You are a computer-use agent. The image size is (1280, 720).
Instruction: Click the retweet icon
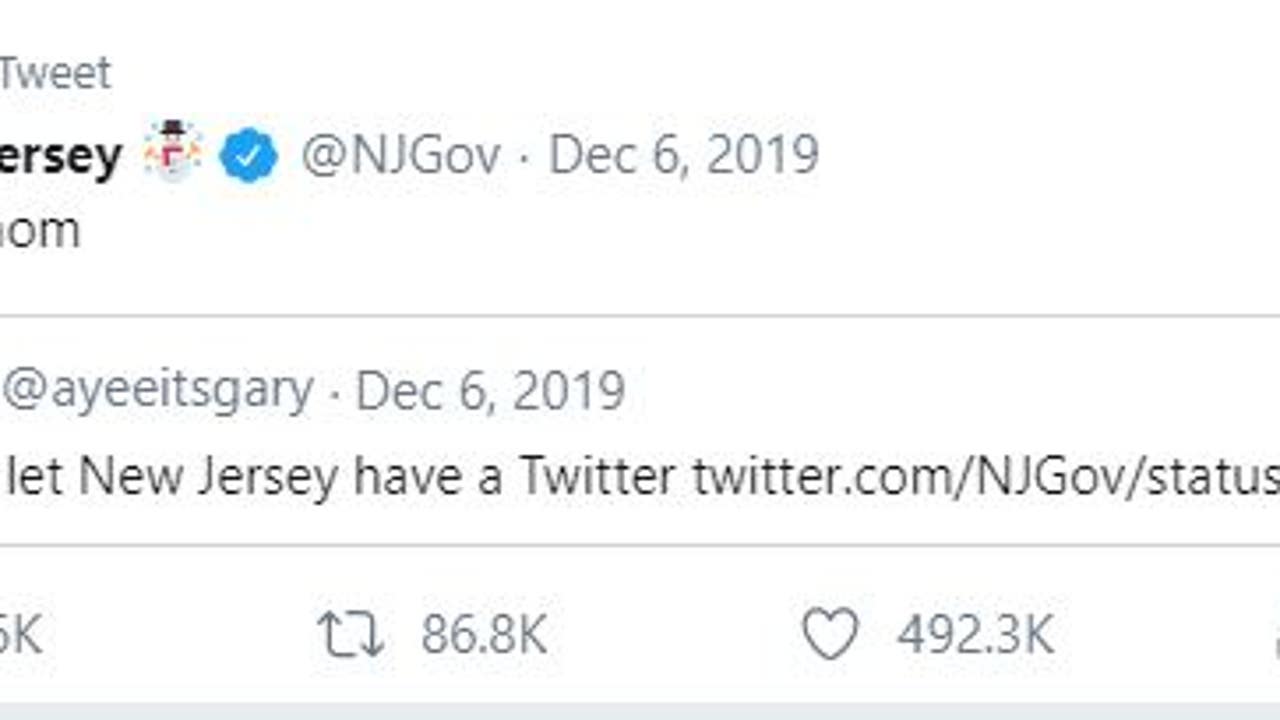tap(350, 635)
